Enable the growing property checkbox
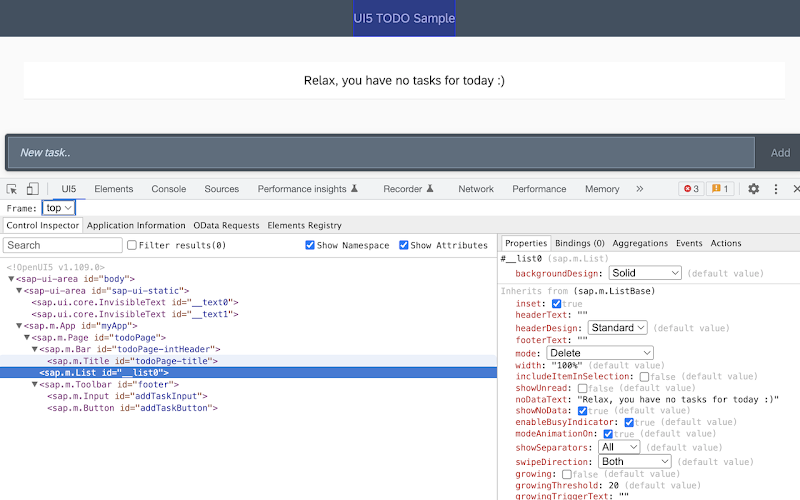Image resolution: width=800 pixels, height=500 pixels. pos(567,474)
